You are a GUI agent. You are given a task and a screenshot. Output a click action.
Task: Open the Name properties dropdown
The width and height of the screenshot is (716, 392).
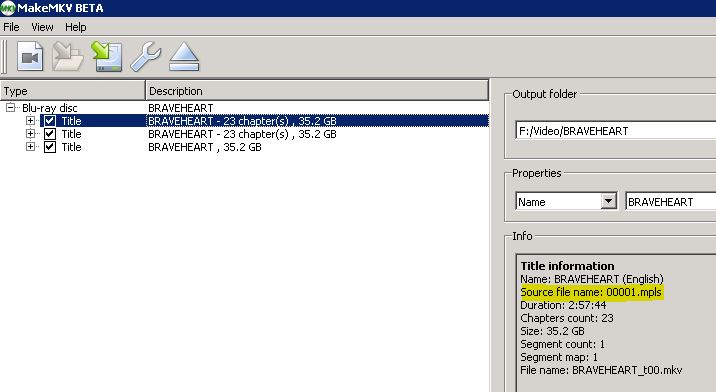(x=608, y=201)
